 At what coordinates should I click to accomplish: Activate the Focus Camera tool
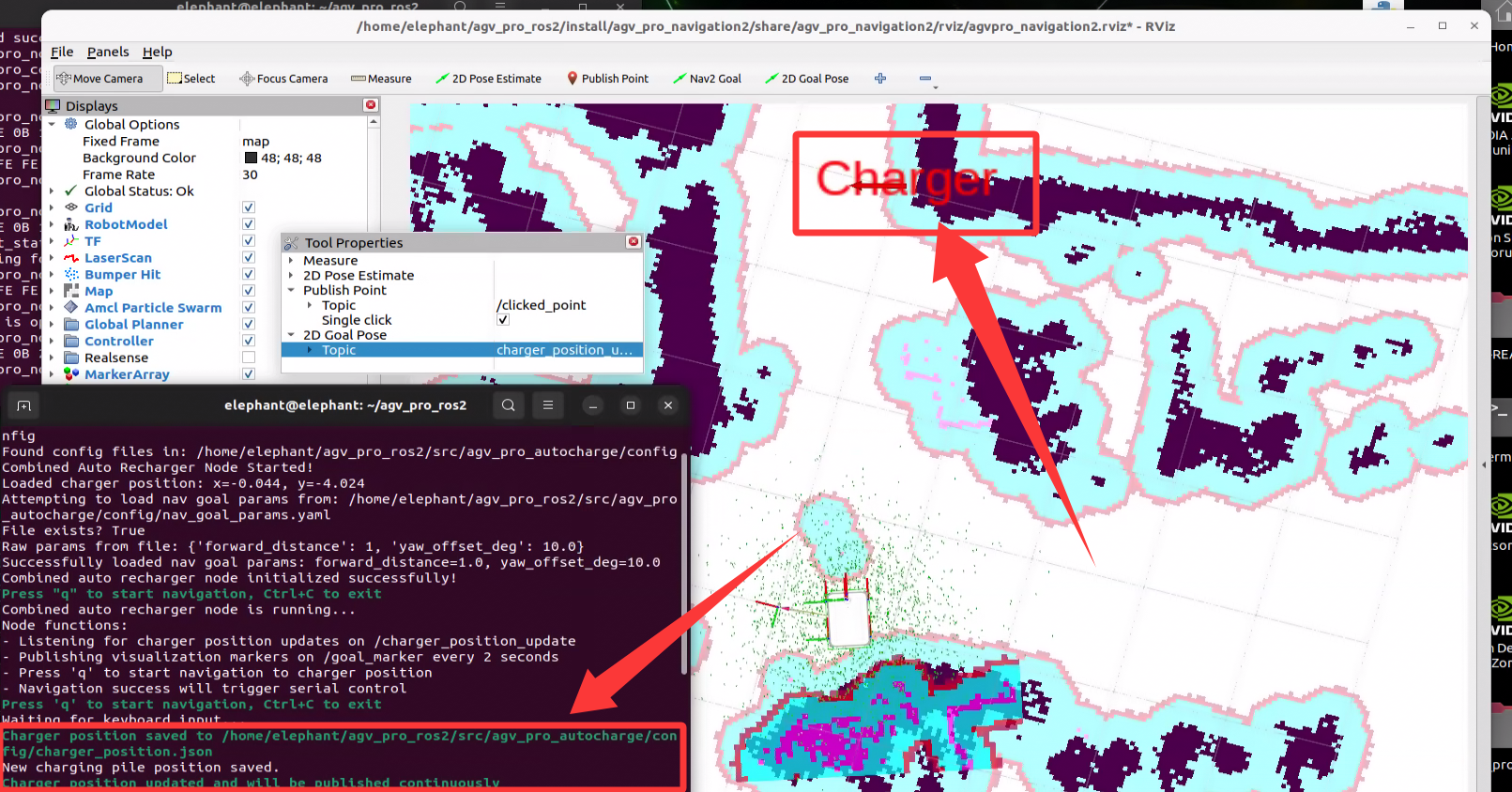tap(283, 79)
